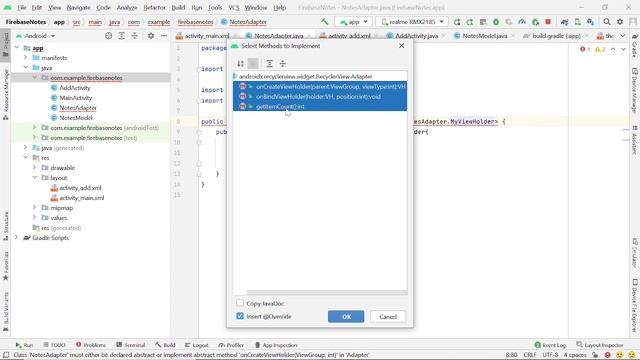This screenshot has height=360, width=640.
Task: Expand the drawable folder
Action: (35, 168)
